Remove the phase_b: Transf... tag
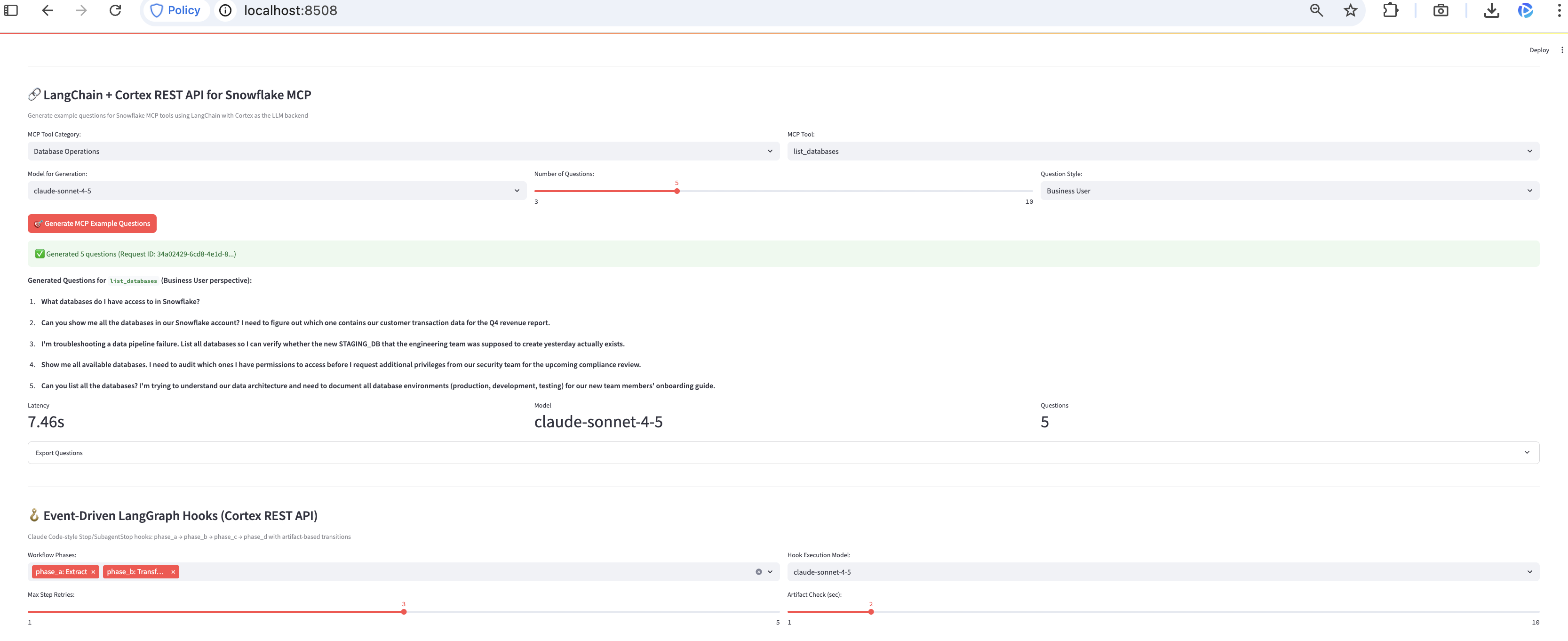Image resolution: width=1568 pixels, height=641 pixels. (173, 572)
